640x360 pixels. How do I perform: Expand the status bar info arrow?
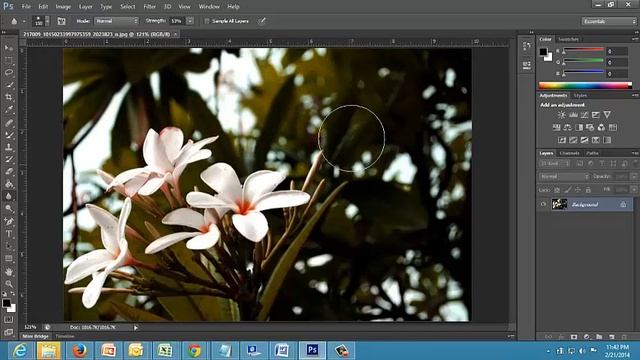[x=136, y=327]
